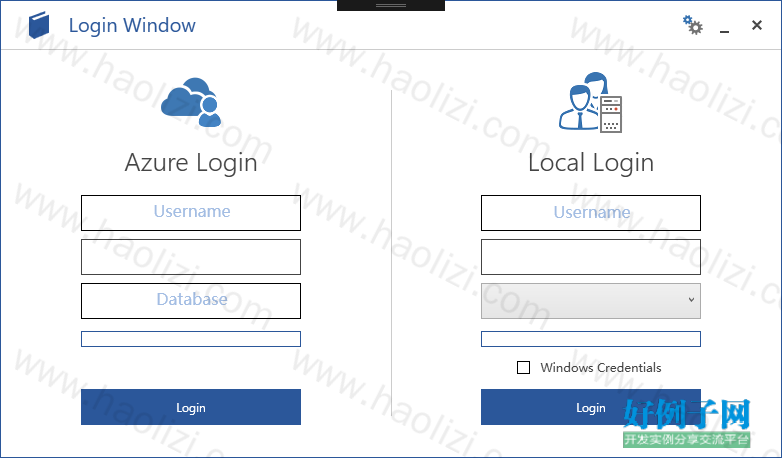This screenshot has height=458, width=782.
Task: Click the Azure cloud user icon
Action: click(191, 102)
